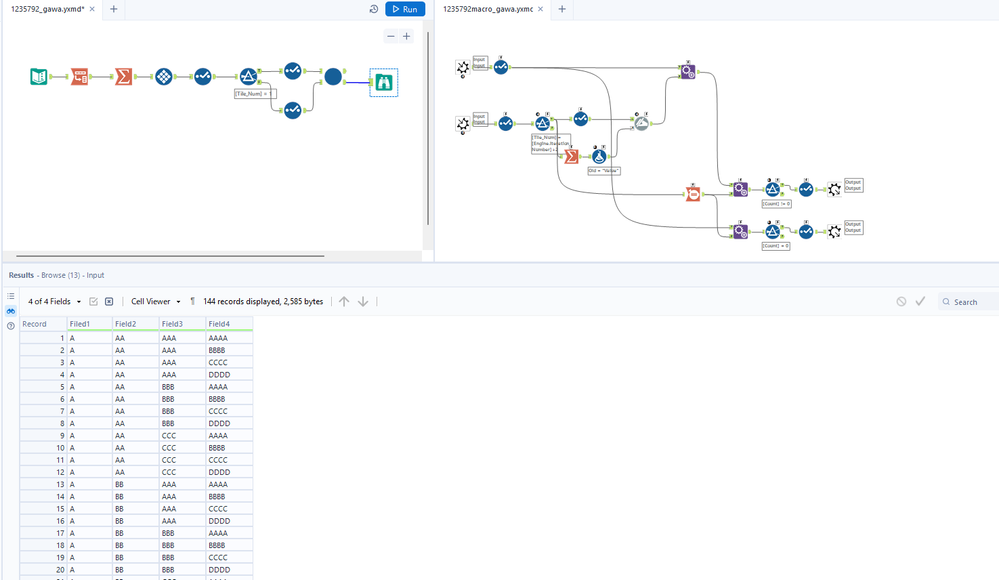999x580 pixels.
Task: Select the Filter tool labeled Tile_Num = 1
Action: click(248, 76)
